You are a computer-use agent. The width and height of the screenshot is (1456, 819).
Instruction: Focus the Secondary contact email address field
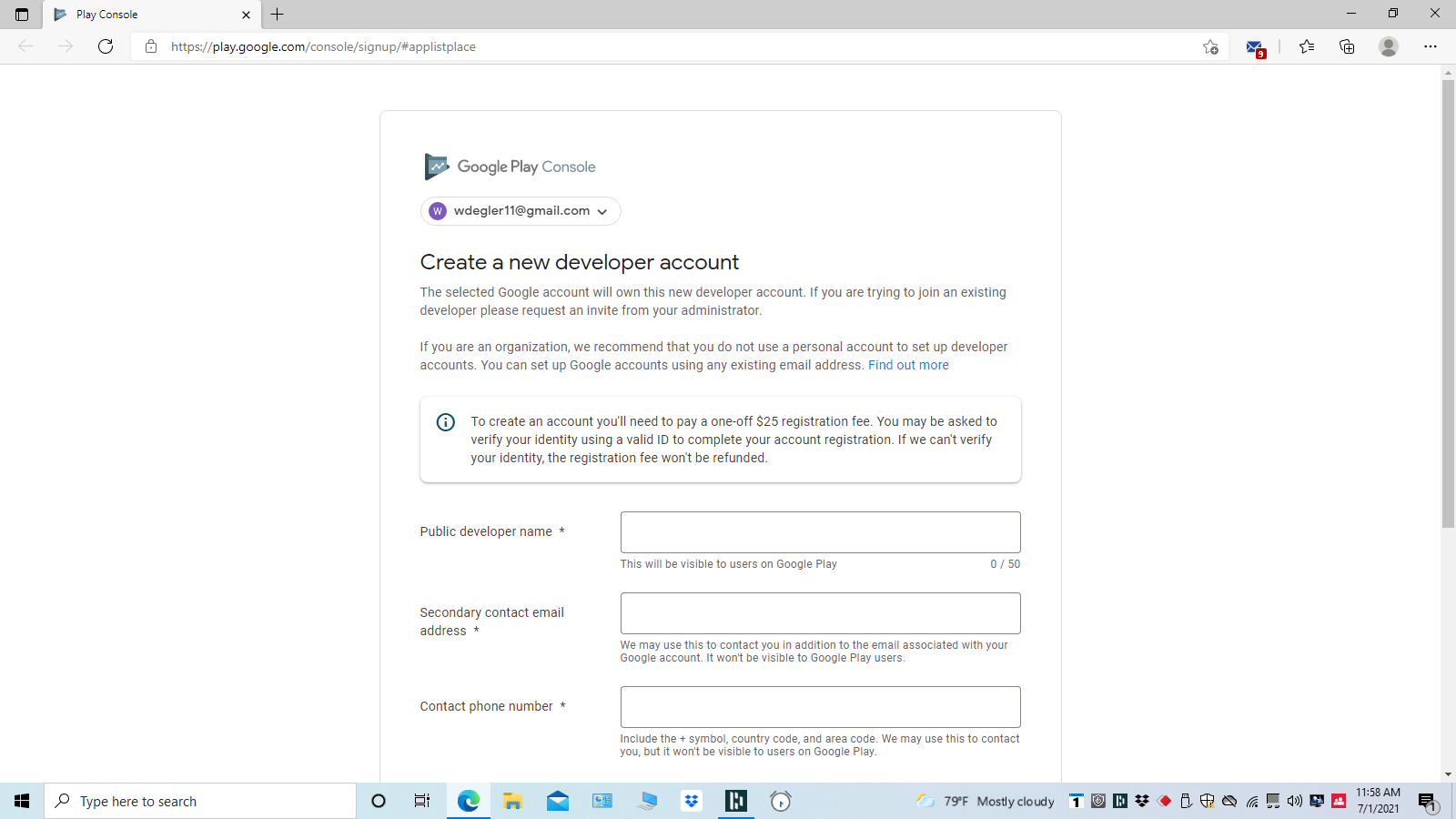pos(821,613)
